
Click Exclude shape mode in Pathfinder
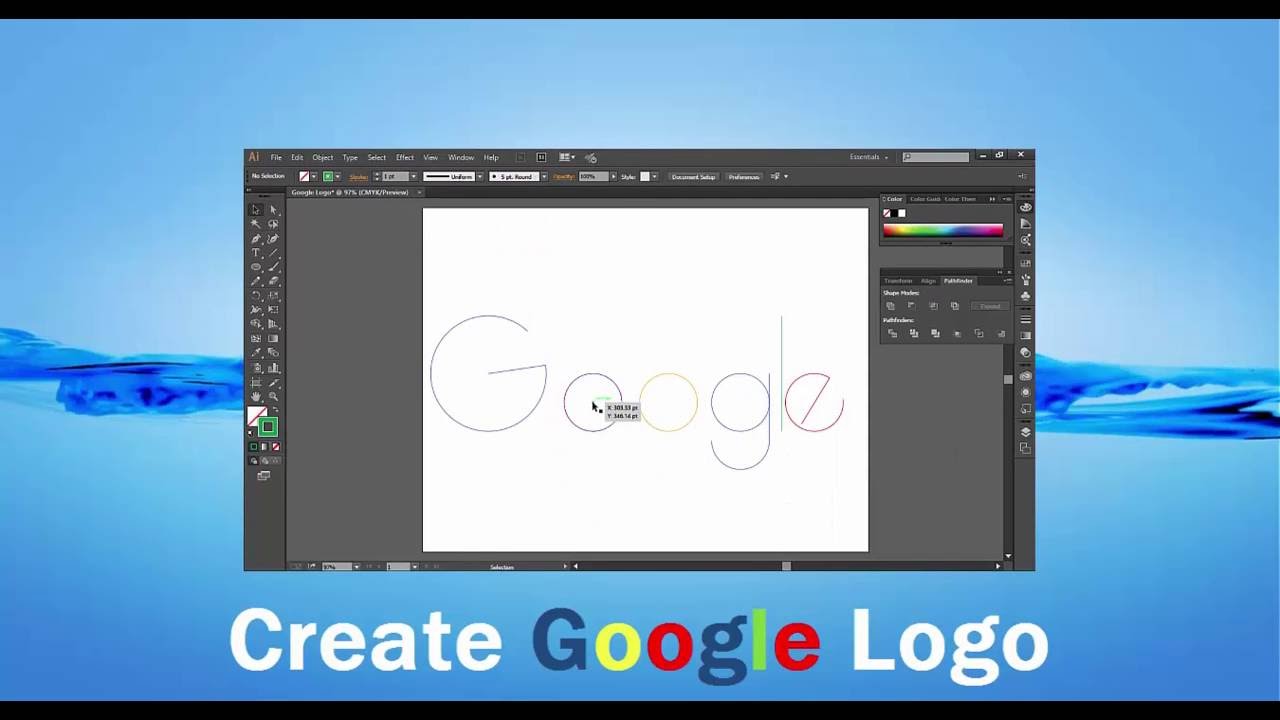pos(955,306)
